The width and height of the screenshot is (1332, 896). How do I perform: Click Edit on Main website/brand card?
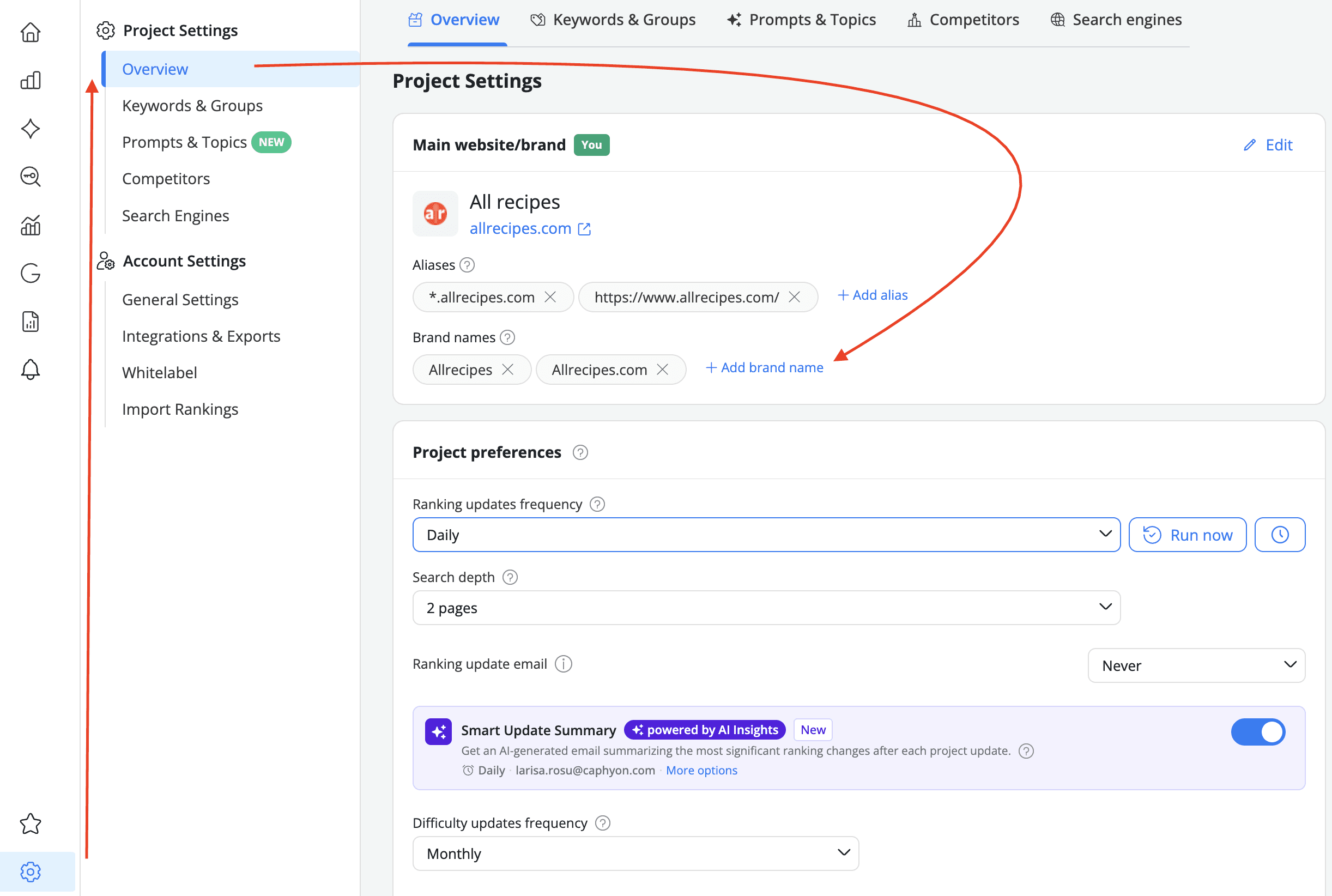1268,145
